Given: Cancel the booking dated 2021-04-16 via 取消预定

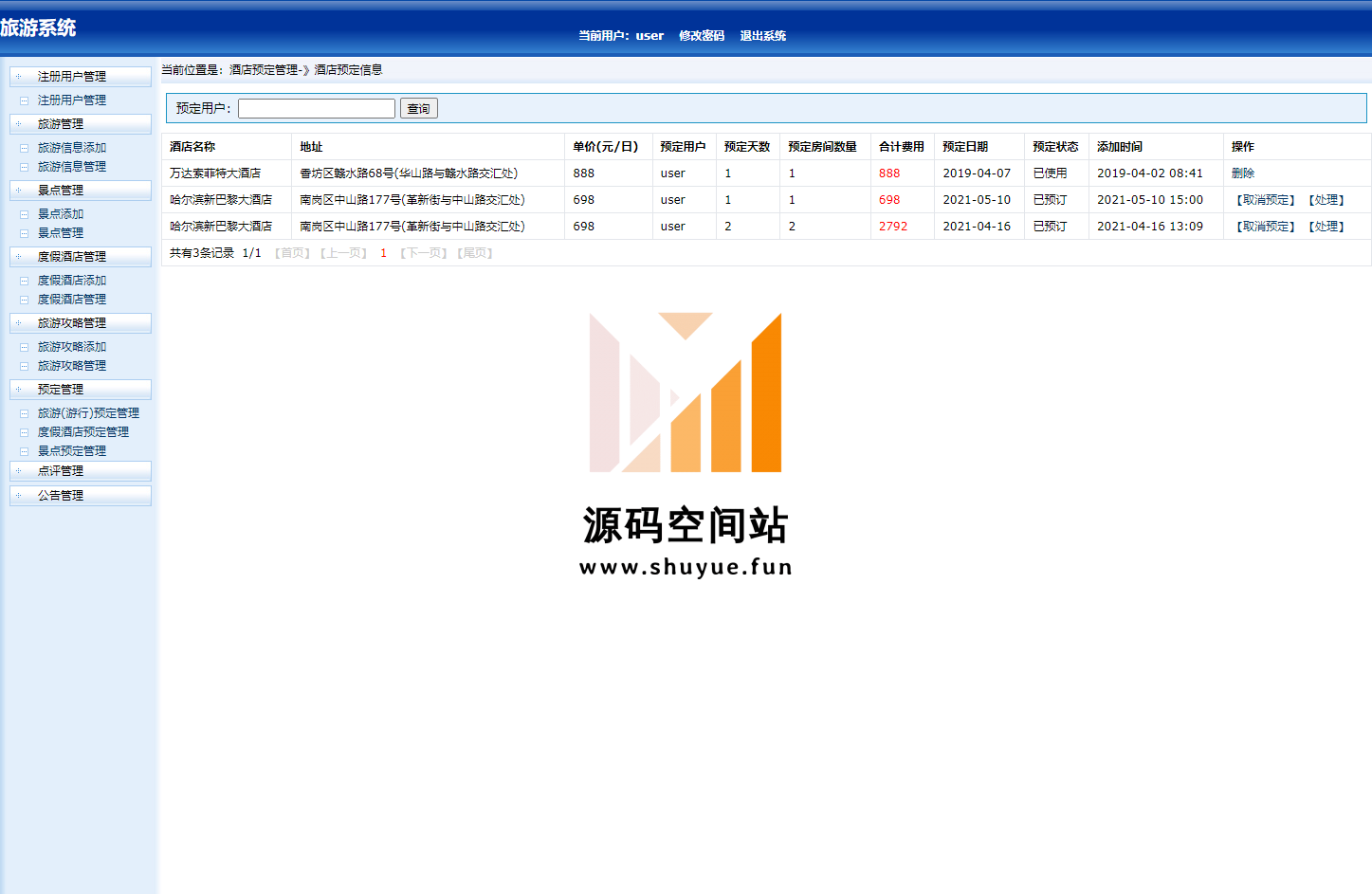Looking at the screenshot, I should pos(1266,227).
